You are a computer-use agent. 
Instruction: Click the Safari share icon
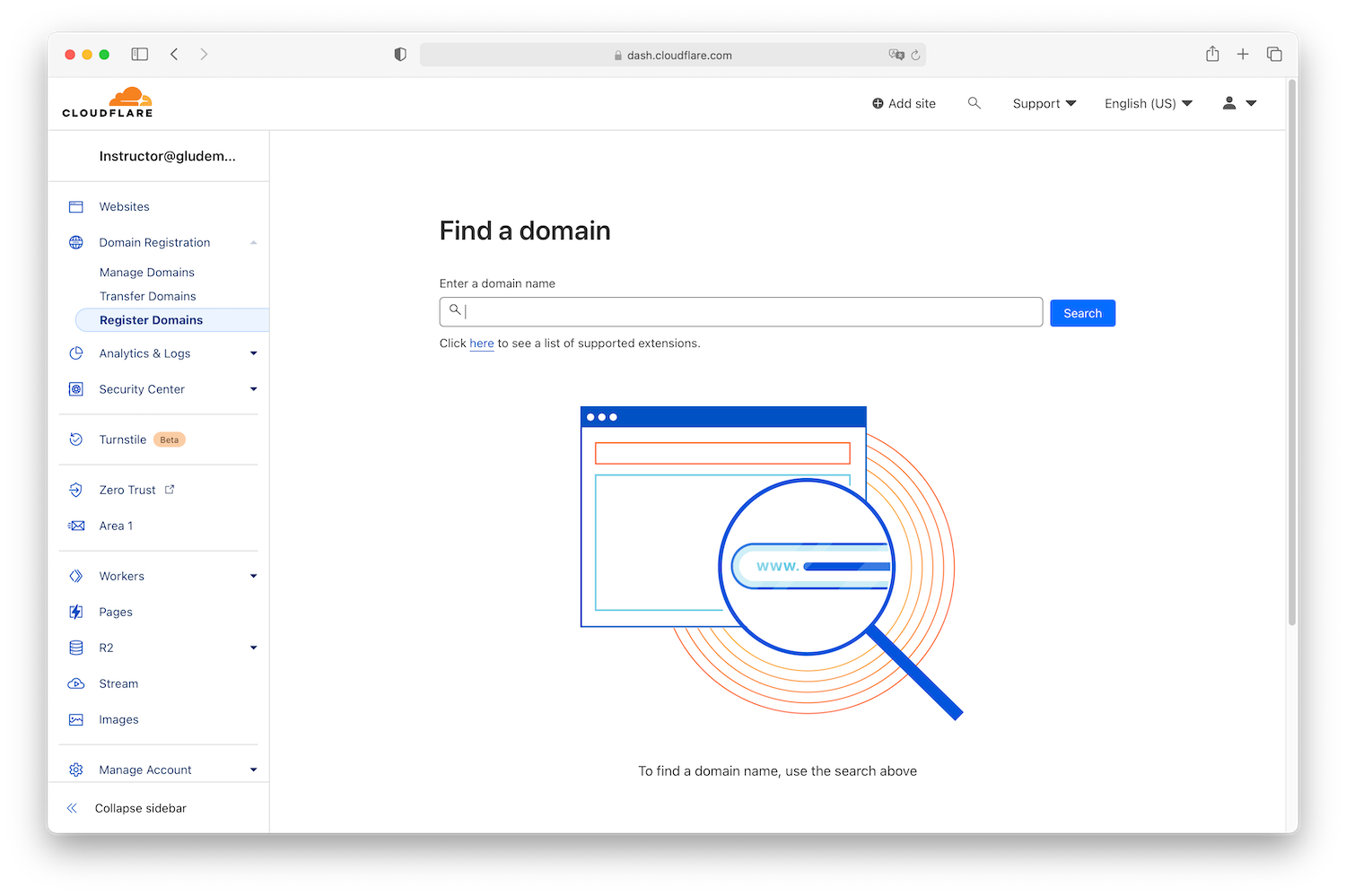[1212, 54]
